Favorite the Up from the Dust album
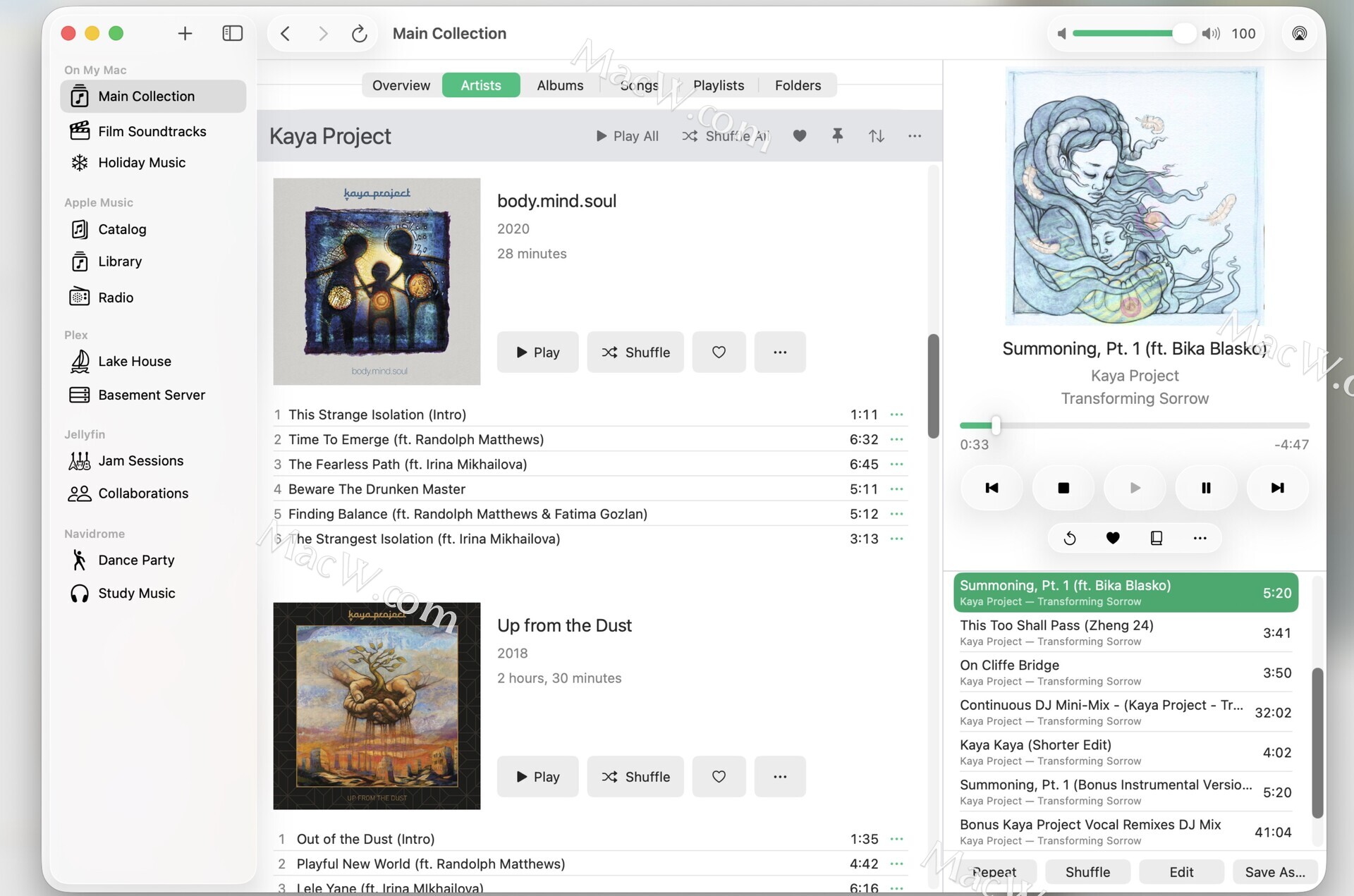This screenshot has width=1354, height=896. (719, 776)
